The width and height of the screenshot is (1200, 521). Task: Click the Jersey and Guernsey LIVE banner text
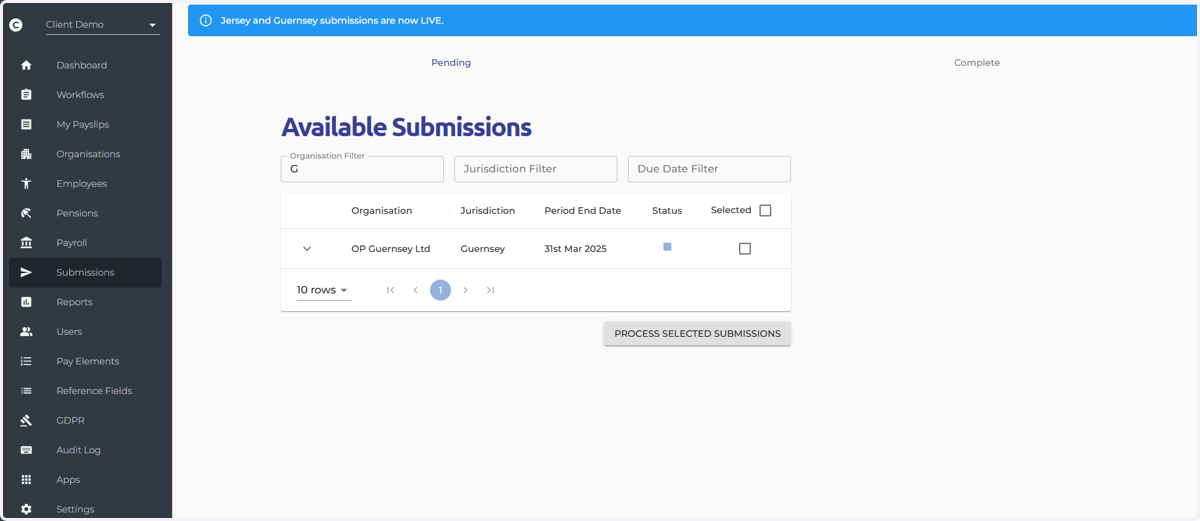pyautogui.click(x=332, y=20)
